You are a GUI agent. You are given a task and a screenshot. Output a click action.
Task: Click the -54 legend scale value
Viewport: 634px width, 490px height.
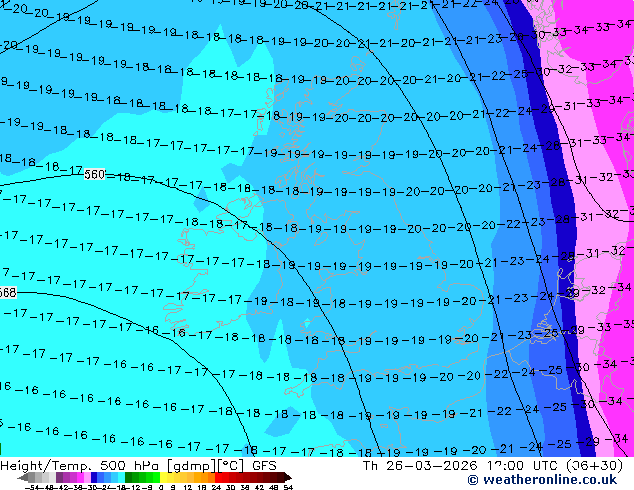point(32,487)
